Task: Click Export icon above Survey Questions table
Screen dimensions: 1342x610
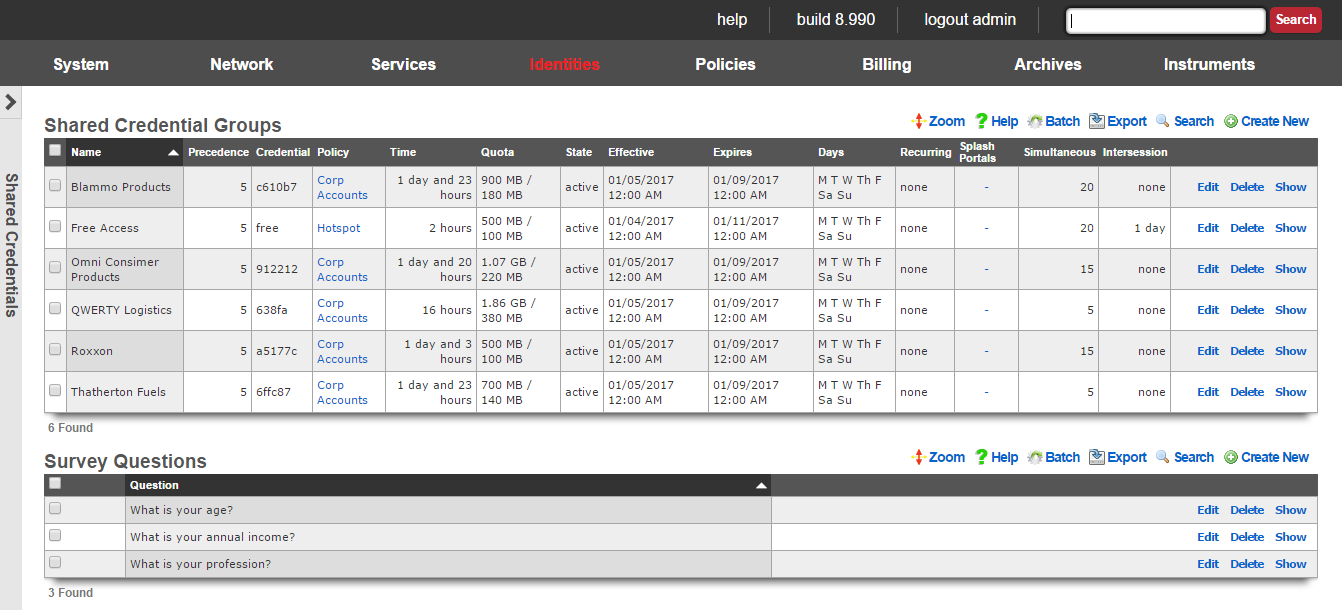Action: point(1097,457)
